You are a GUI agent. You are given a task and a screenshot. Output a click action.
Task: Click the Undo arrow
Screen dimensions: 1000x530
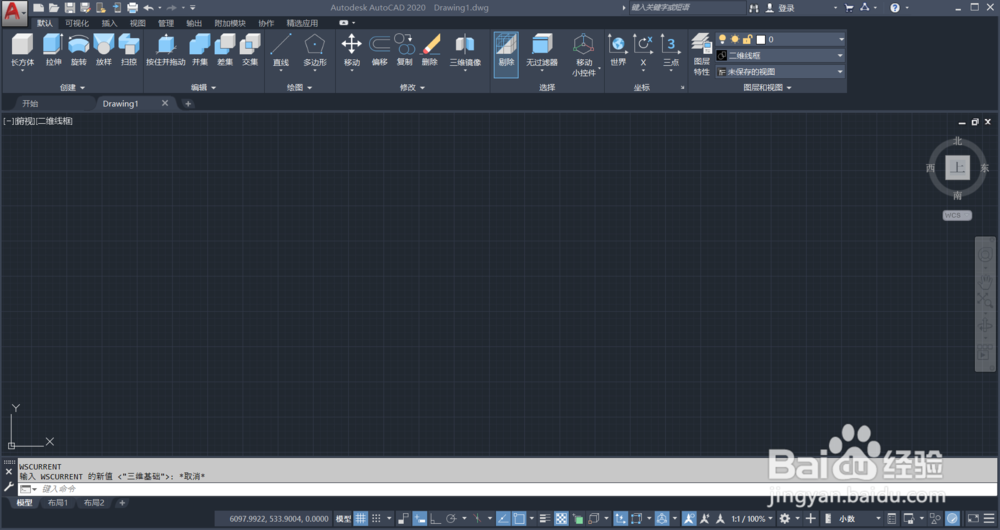(148, 8)
